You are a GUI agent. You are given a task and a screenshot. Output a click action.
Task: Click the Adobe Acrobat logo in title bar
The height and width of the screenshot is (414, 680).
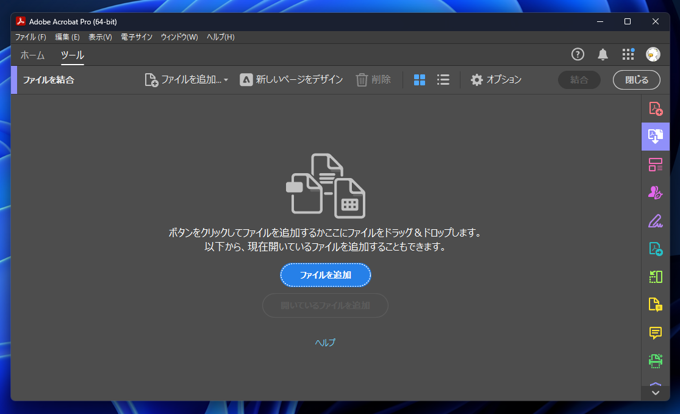click(20, 21)
